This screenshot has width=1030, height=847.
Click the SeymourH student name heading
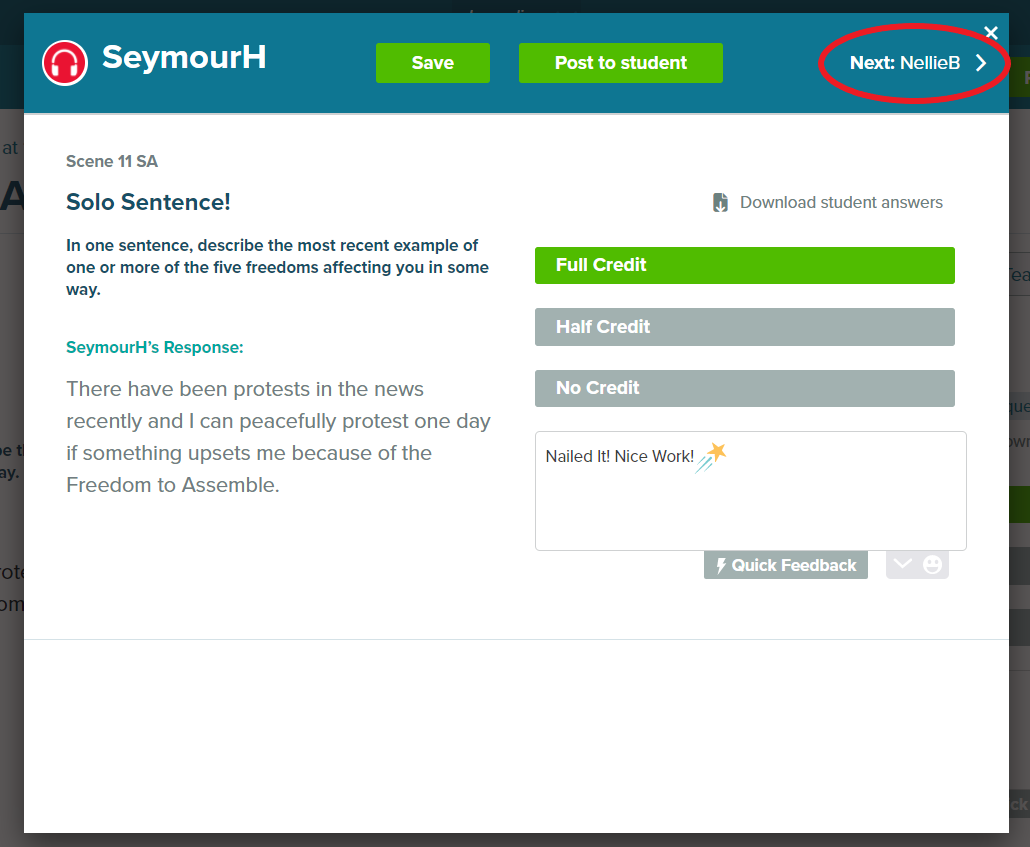pos(184,58)
